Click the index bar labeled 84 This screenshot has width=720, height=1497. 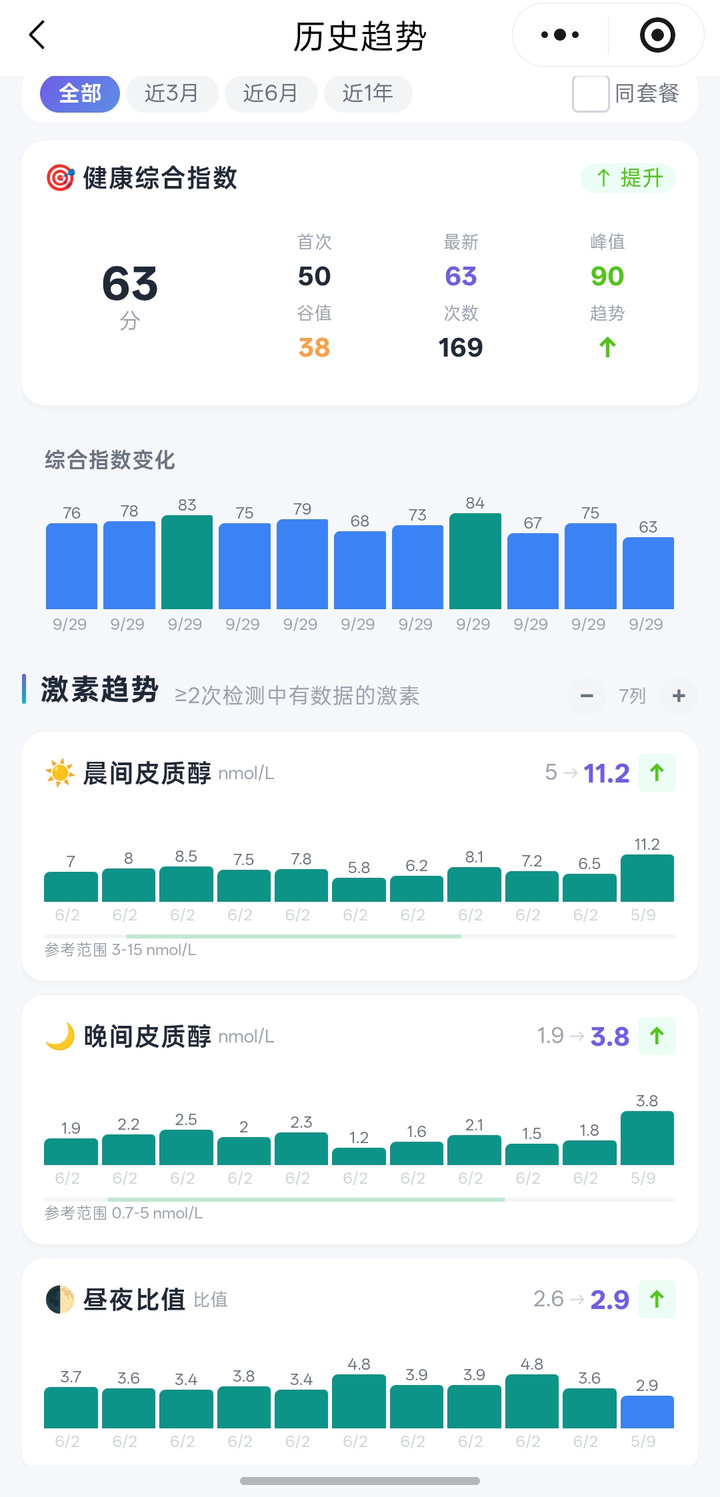coord(474,561)
